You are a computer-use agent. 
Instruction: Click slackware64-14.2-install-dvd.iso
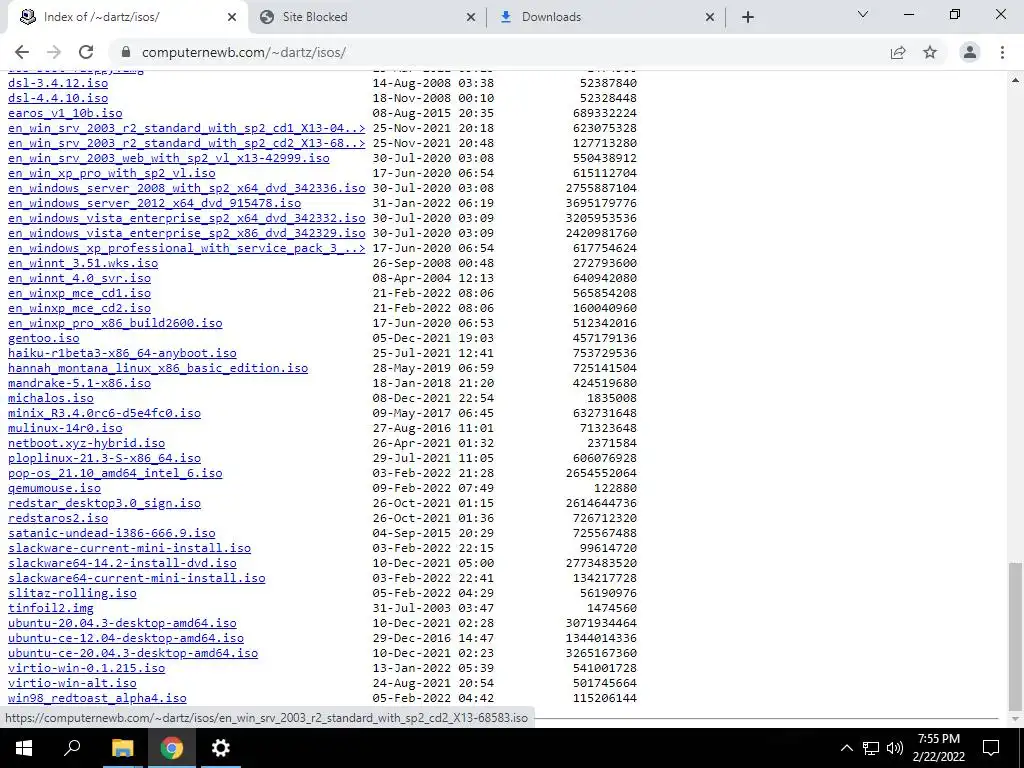pyautogui.click(x=122, y=564)
